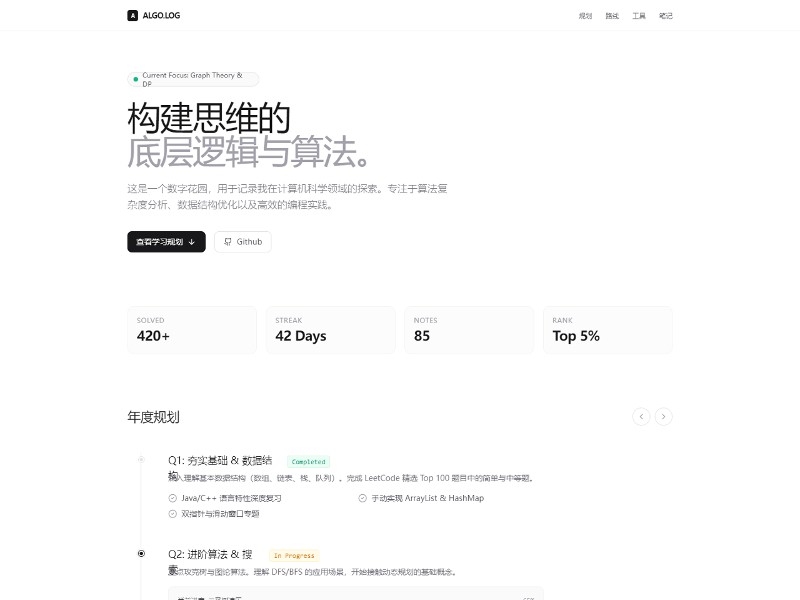
Task: Click the Github icon in the button
Action: tap(228, 242)
